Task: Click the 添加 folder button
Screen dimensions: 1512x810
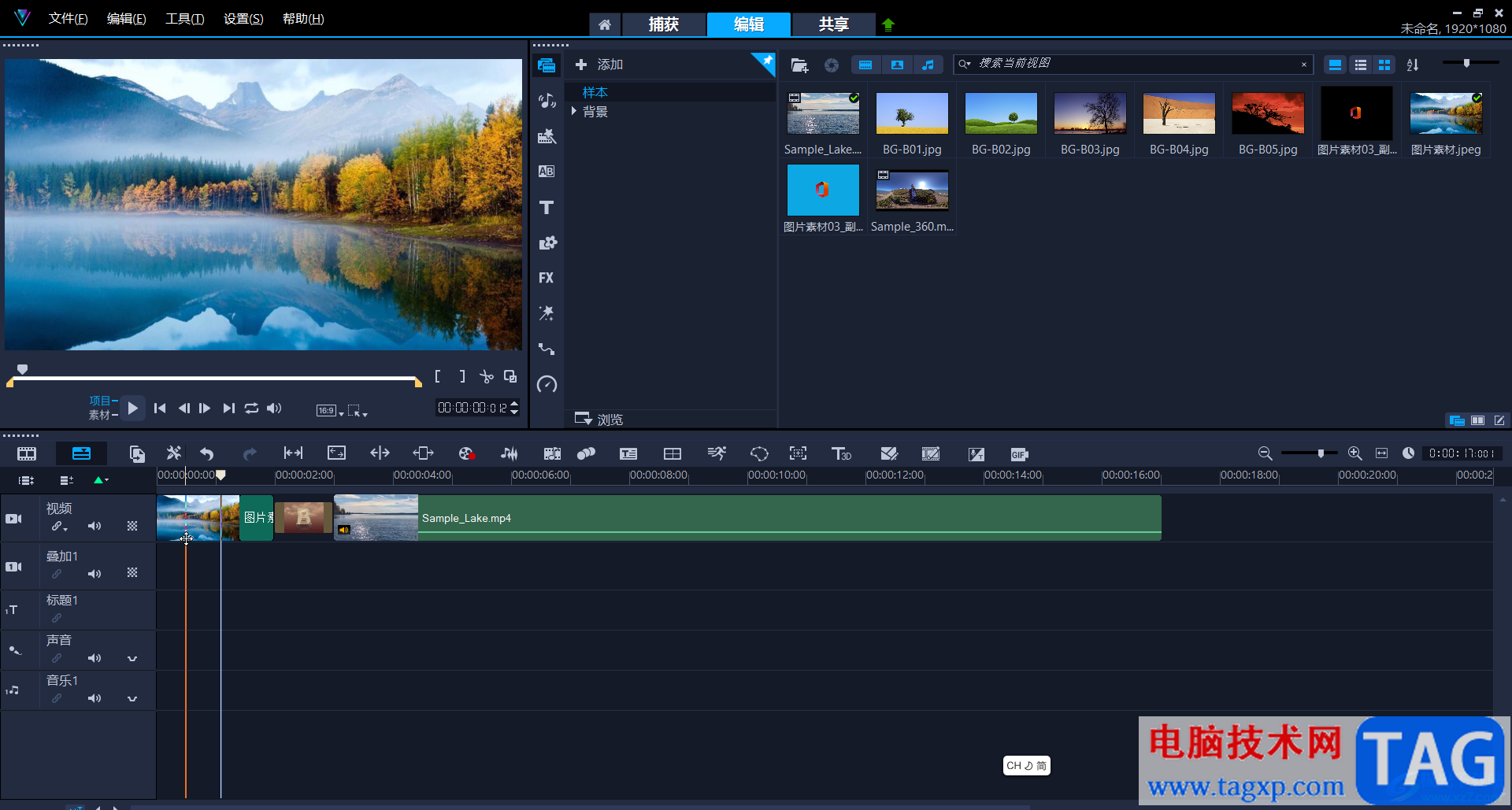Action: pos(599,65)
